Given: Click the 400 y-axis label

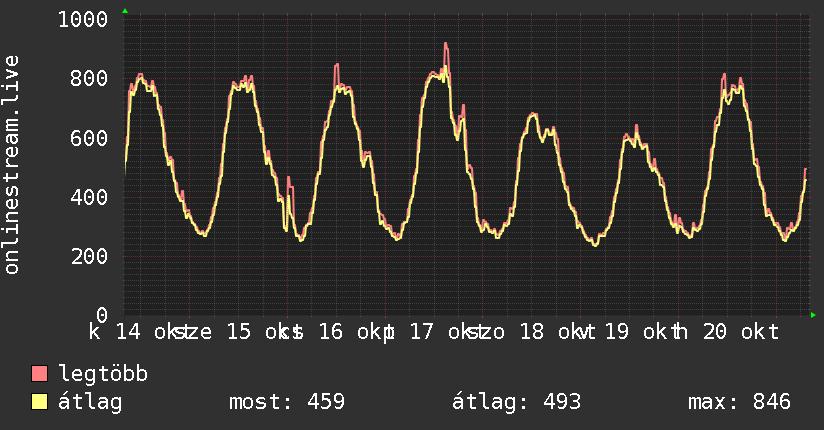Looking at the screenshot, I should tap(89, 197).
